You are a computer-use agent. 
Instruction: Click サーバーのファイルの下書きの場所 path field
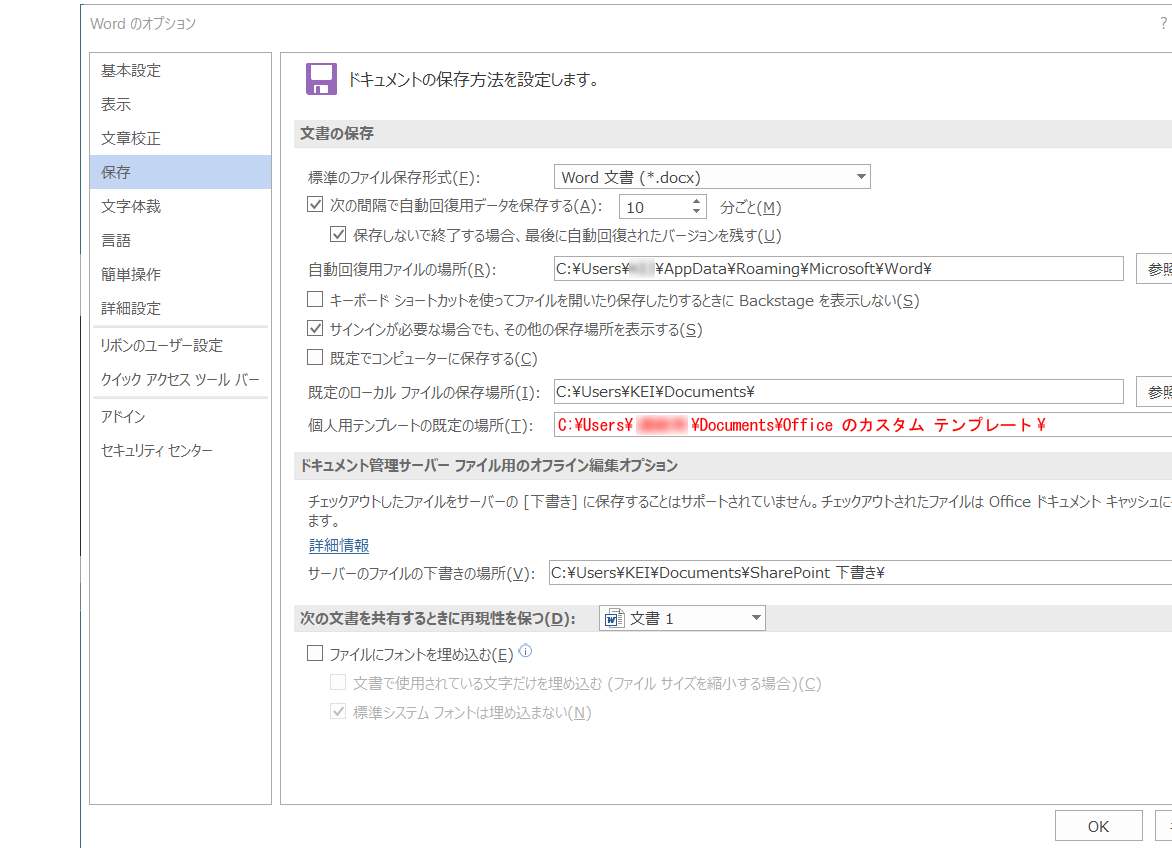pos(860,573)
